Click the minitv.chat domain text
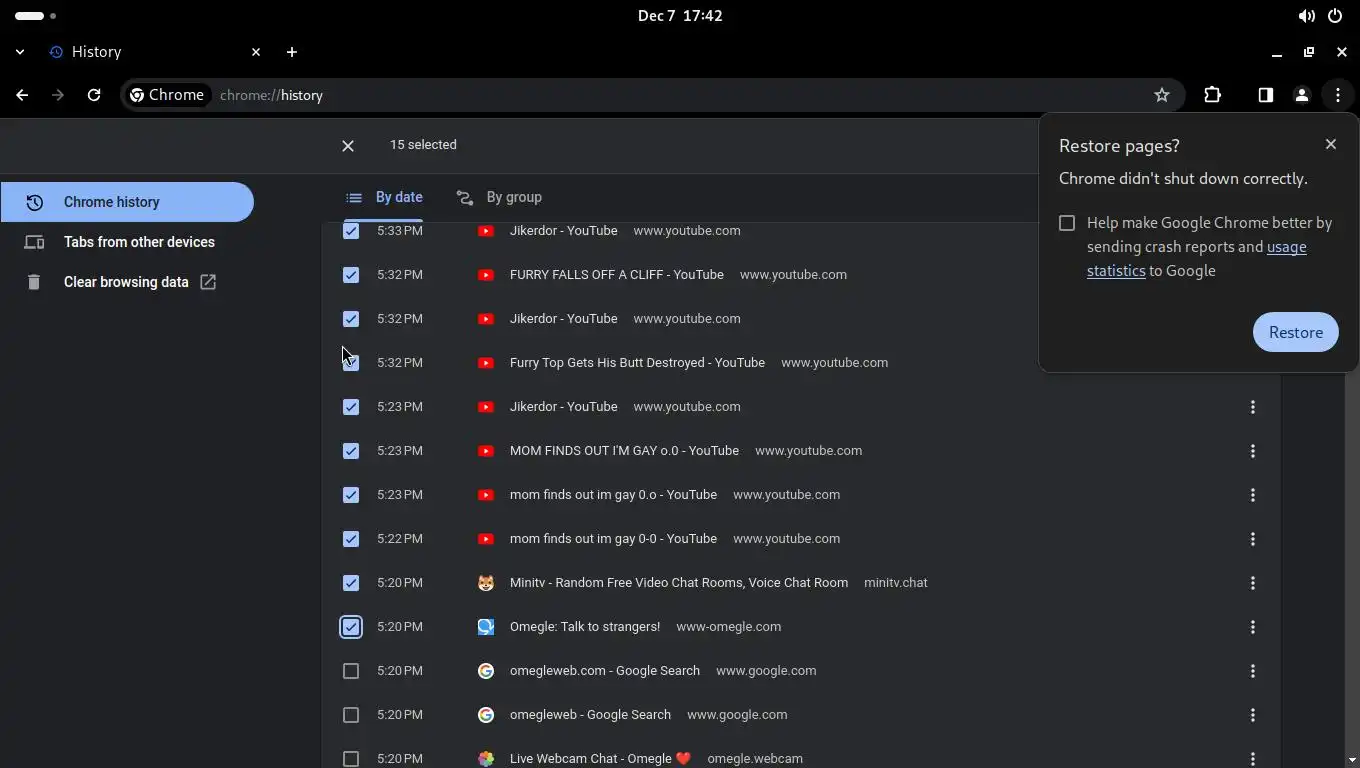Screen dimensions: 1360x768 (896, 583)
